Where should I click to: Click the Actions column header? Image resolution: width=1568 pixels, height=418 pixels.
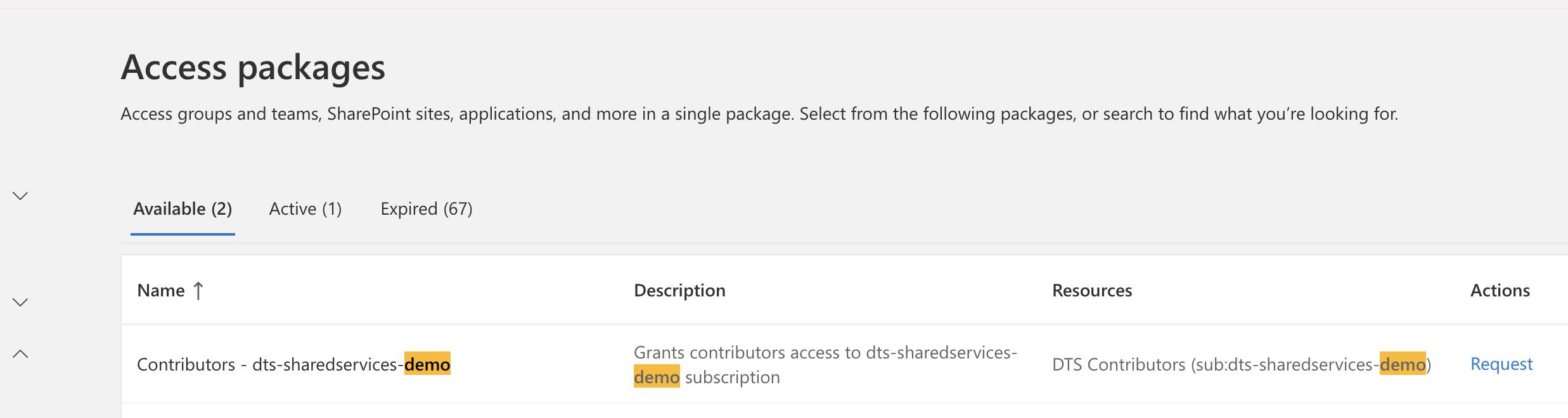(x=1500, y=291)
